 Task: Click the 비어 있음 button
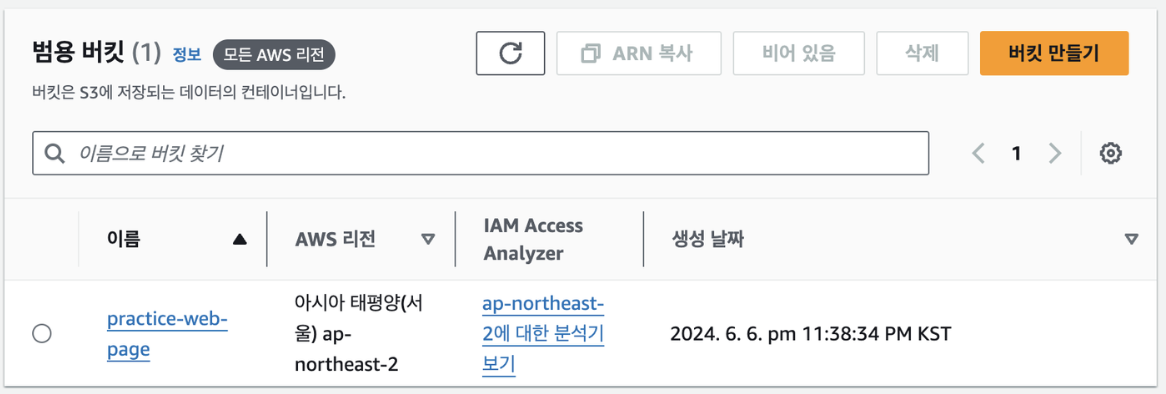(799, 53)
